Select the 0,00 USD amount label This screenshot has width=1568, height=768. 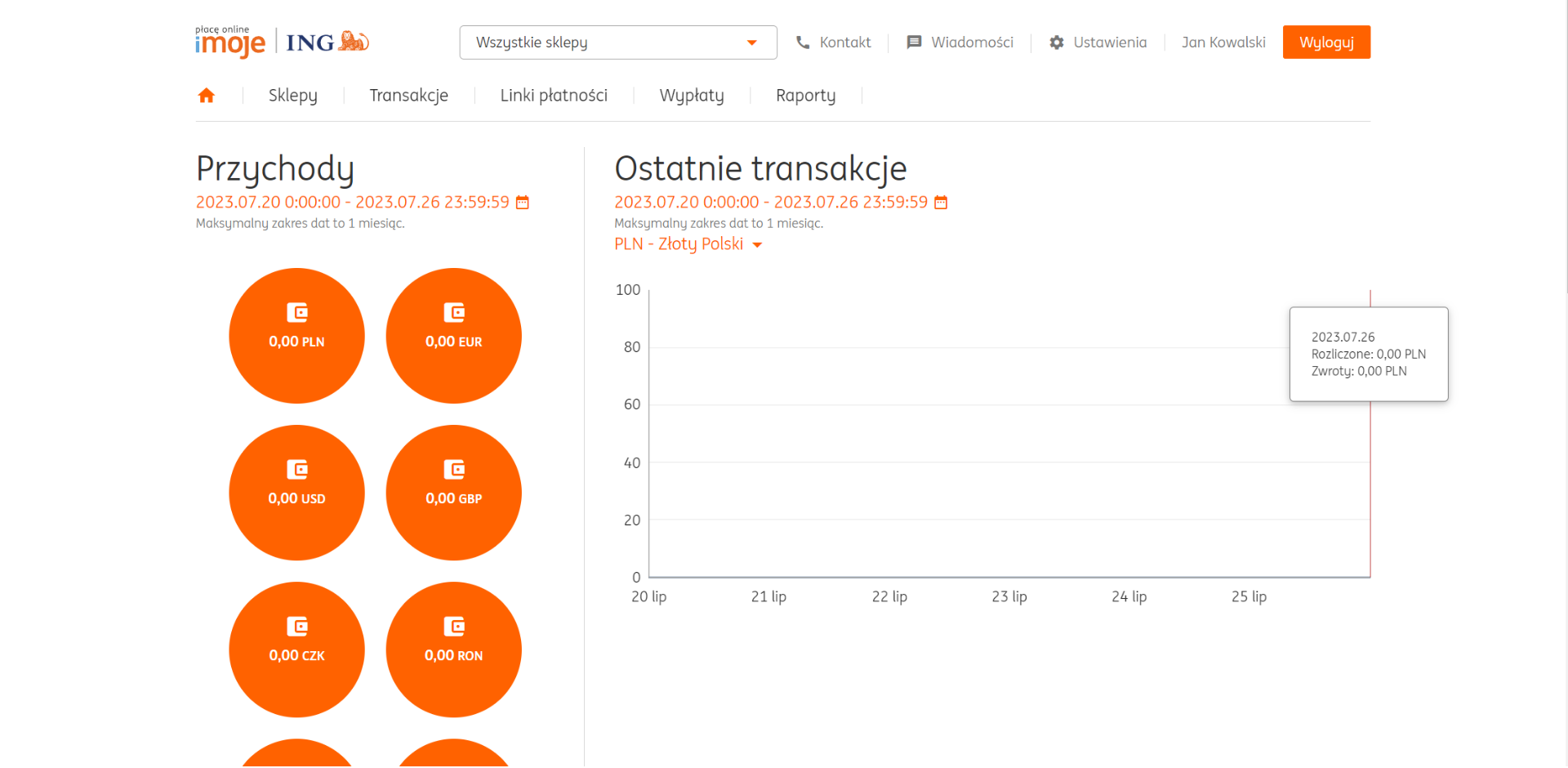[297, 498]
